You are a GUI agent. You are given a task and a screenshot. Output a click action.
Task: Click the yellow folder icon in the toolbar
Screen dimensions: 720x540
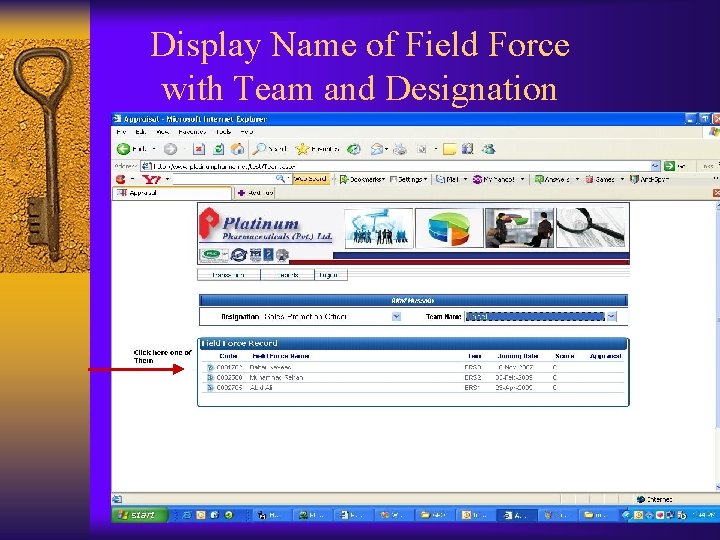click(x=449, y=149)
